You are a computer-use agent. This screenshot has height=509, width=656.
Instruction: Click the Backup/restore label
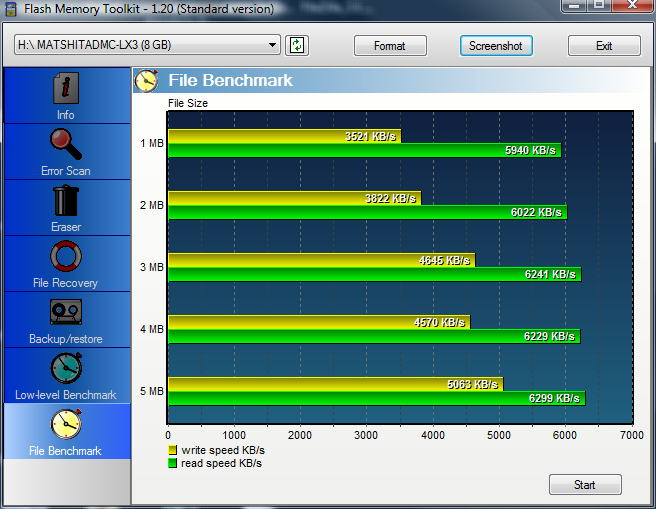click(x=66, y=339)
